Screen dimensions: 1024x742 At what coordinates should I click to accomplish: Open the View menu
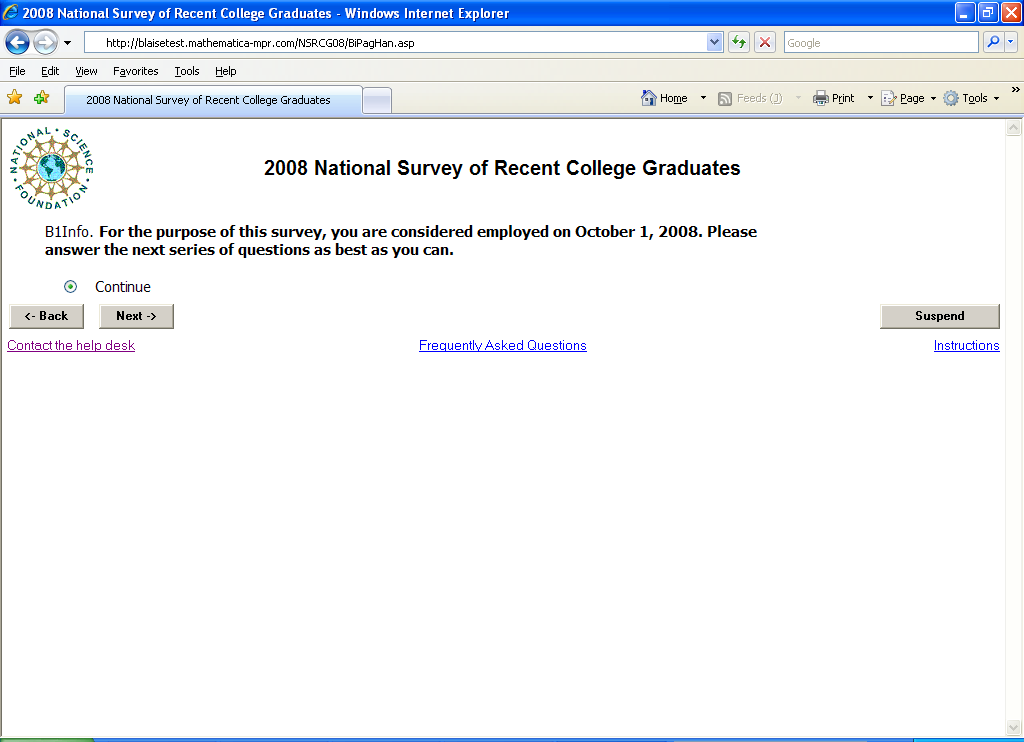point(86,71)
